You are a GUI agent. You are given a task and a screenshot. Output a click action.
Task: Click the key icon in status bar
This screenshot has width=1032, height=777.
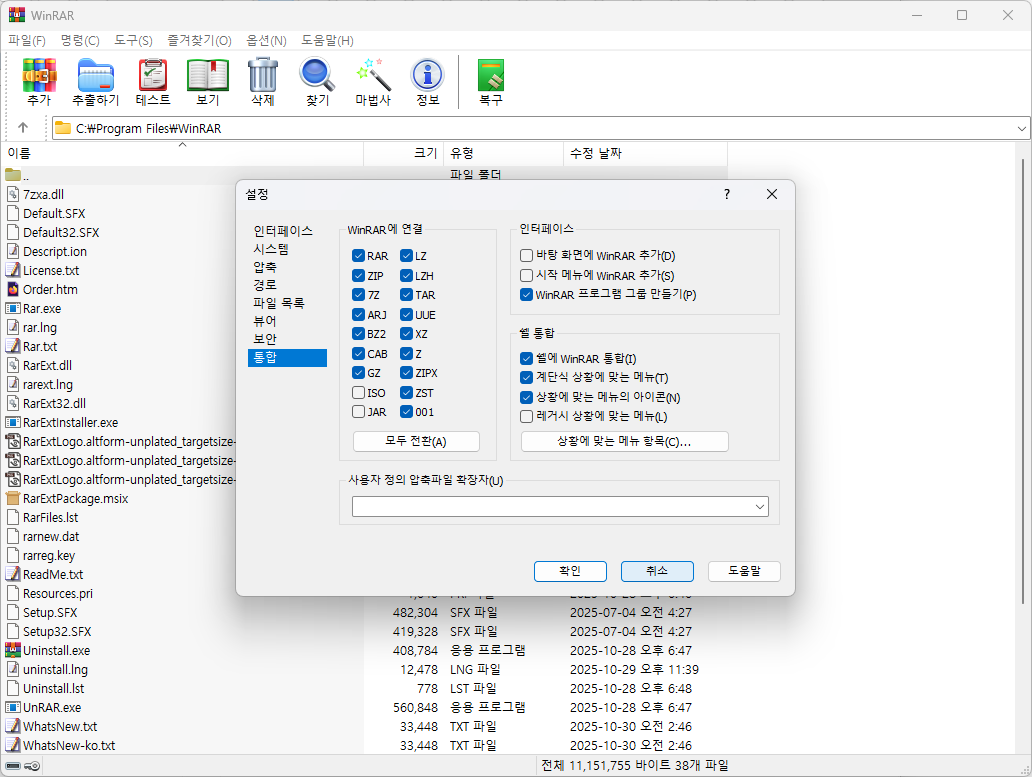[32, 766]
